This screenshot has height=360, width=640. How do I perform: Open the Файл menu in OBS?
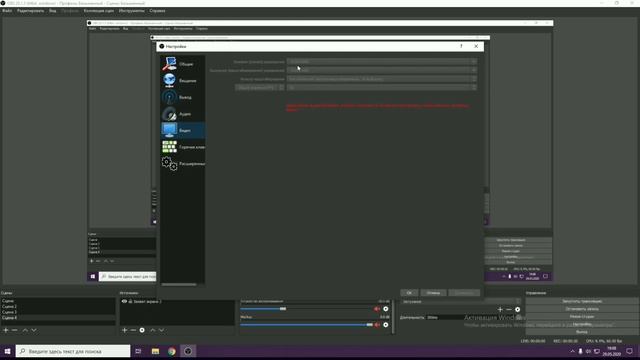7,11
